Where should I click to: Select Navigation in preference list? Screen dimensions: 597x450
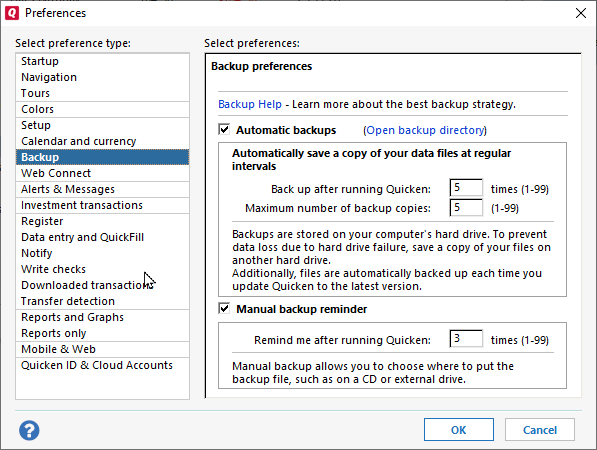coord(102,77)
